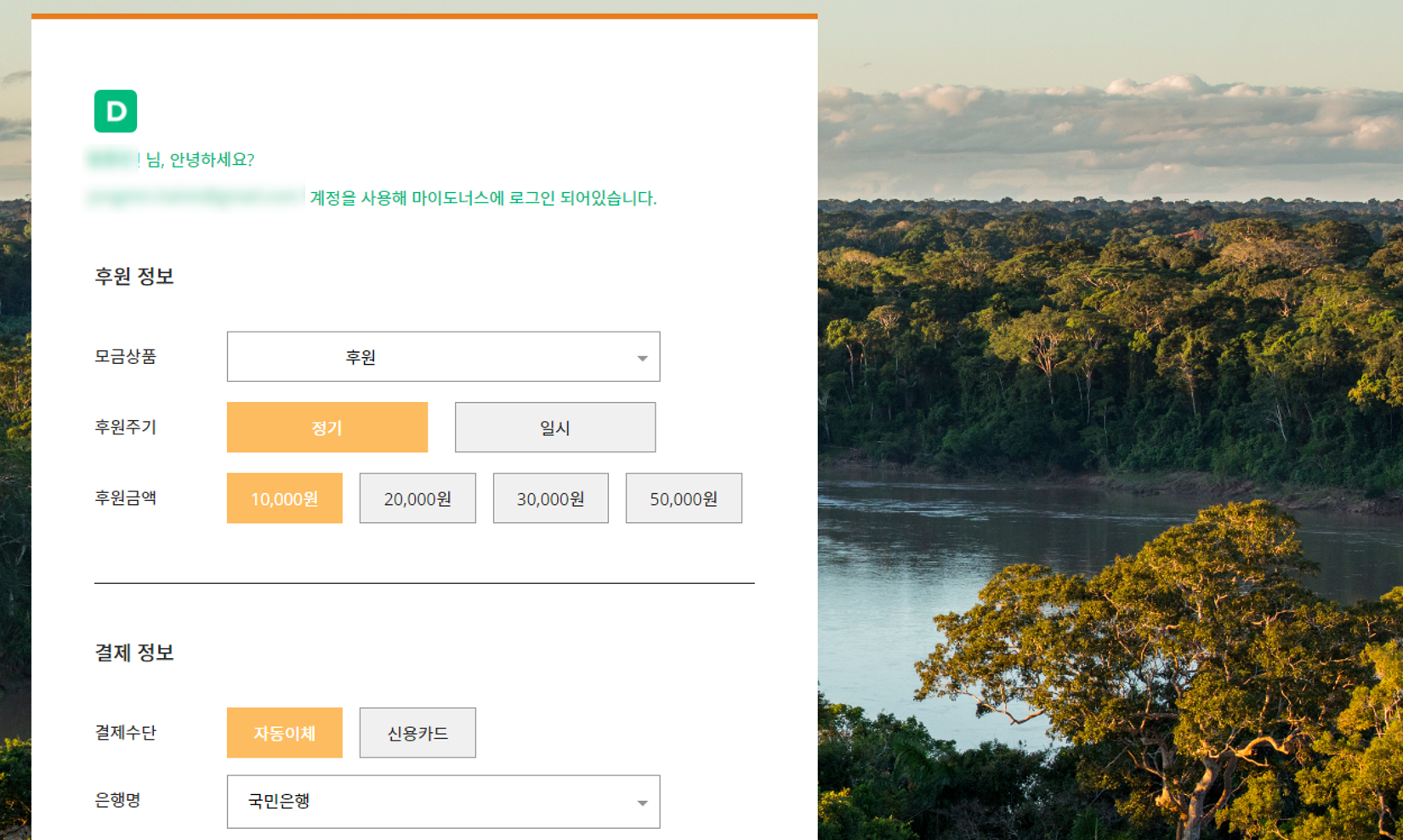Screen dimensions: 1403x840
Task: Select 정기 as the donation cycle
Action: (x=327, y=428)
